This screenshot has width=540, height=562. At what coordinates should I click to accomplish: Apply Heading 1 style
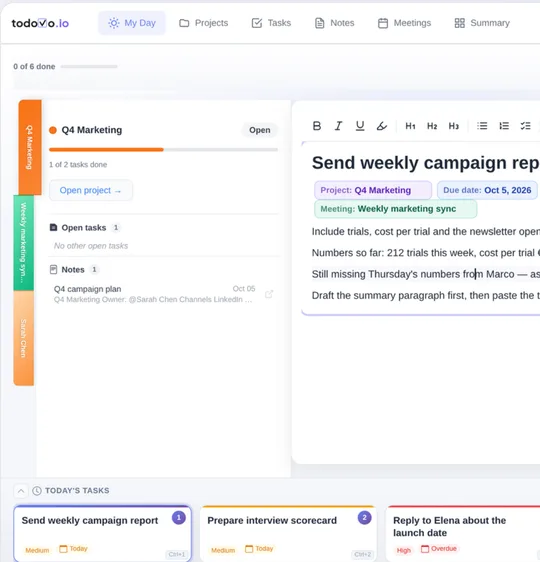pyautogui.click(x=410, y=126)
